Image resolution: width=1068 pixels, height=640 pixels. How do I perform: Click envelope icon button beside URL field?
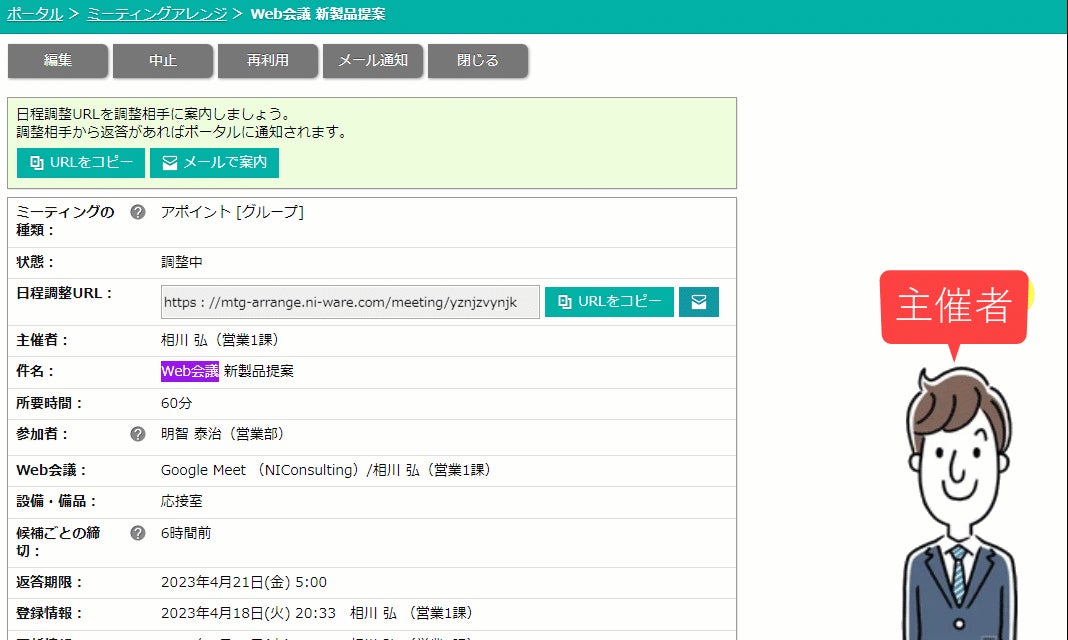[x=699, y=302]
